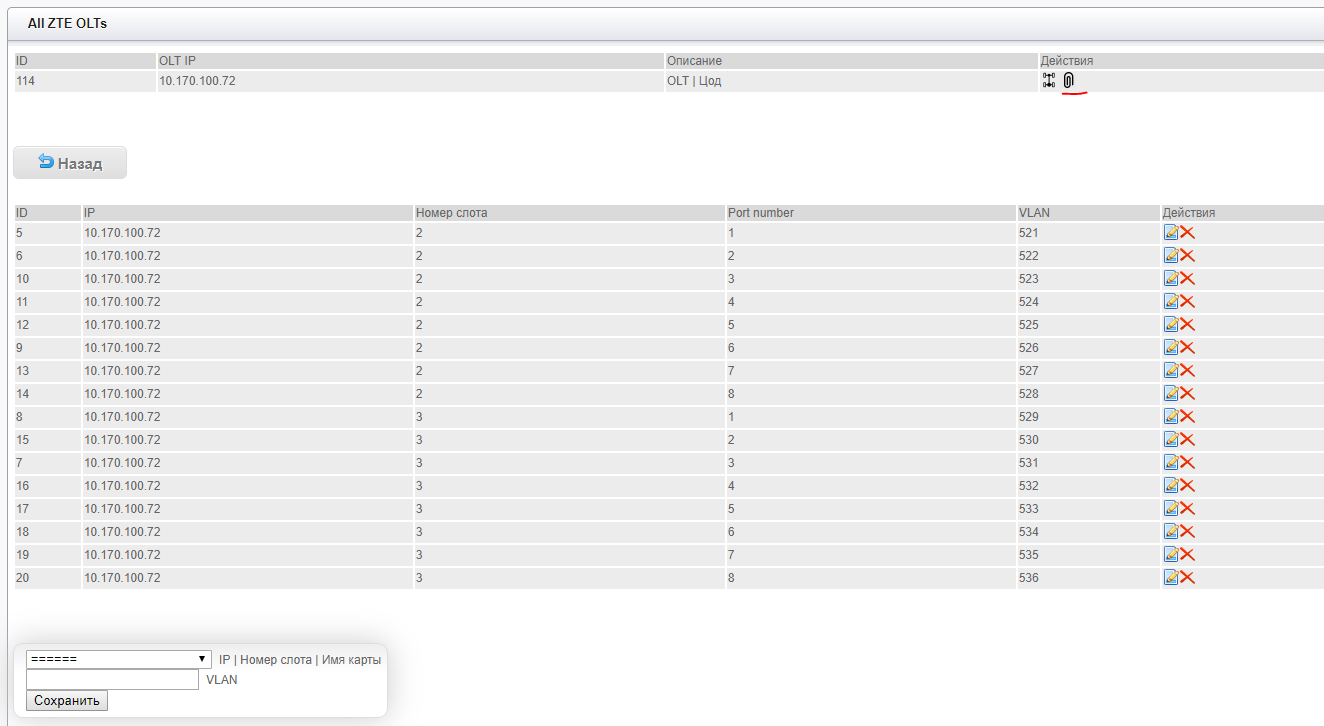
Task: Click the ID 20 link in last row
Action: [x=22, y=578]
